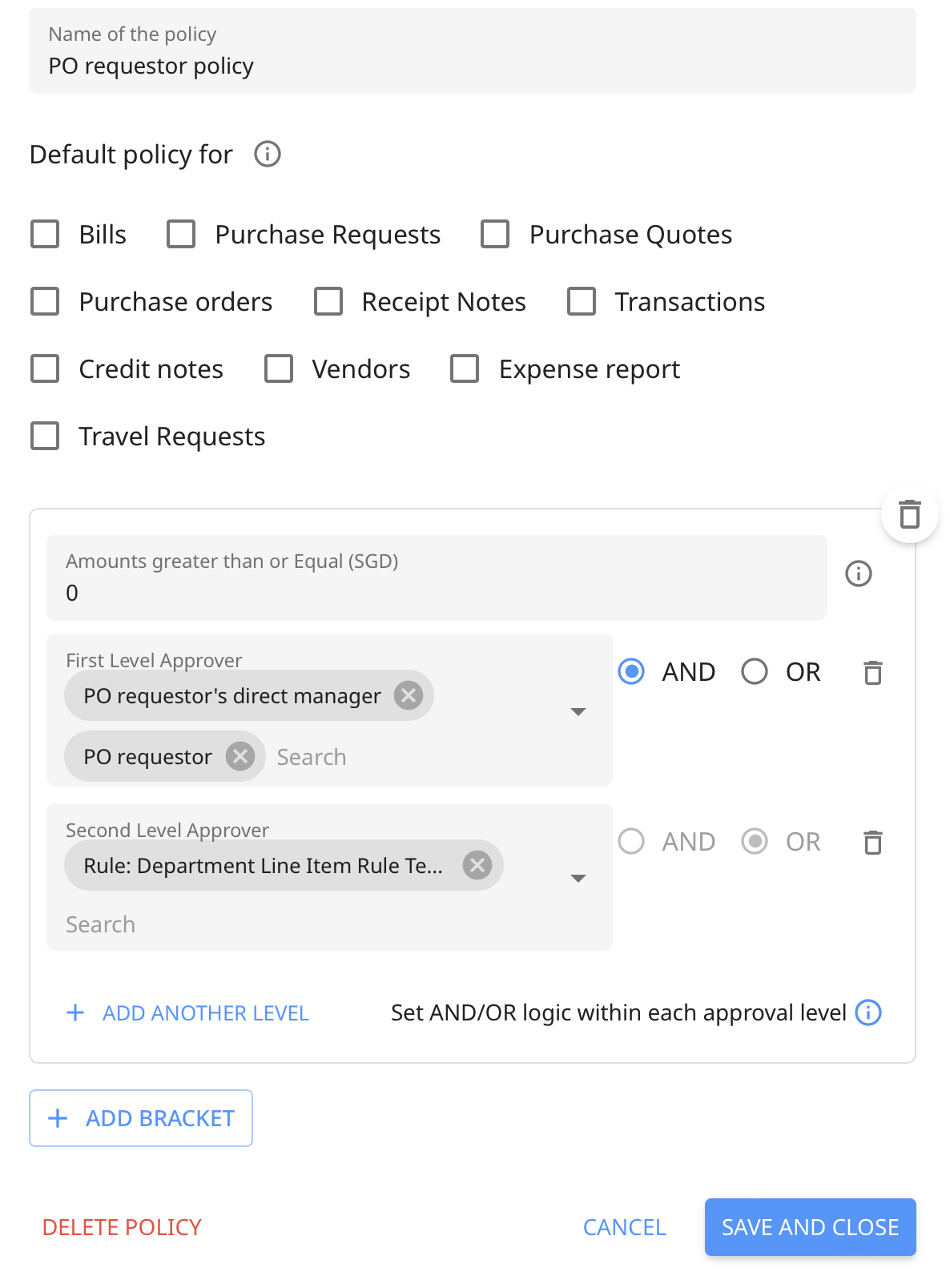The height and width of the screenshot is (1288, 950).
Task: Click the PO requestor chip text
Action: [x=147, y=757]
